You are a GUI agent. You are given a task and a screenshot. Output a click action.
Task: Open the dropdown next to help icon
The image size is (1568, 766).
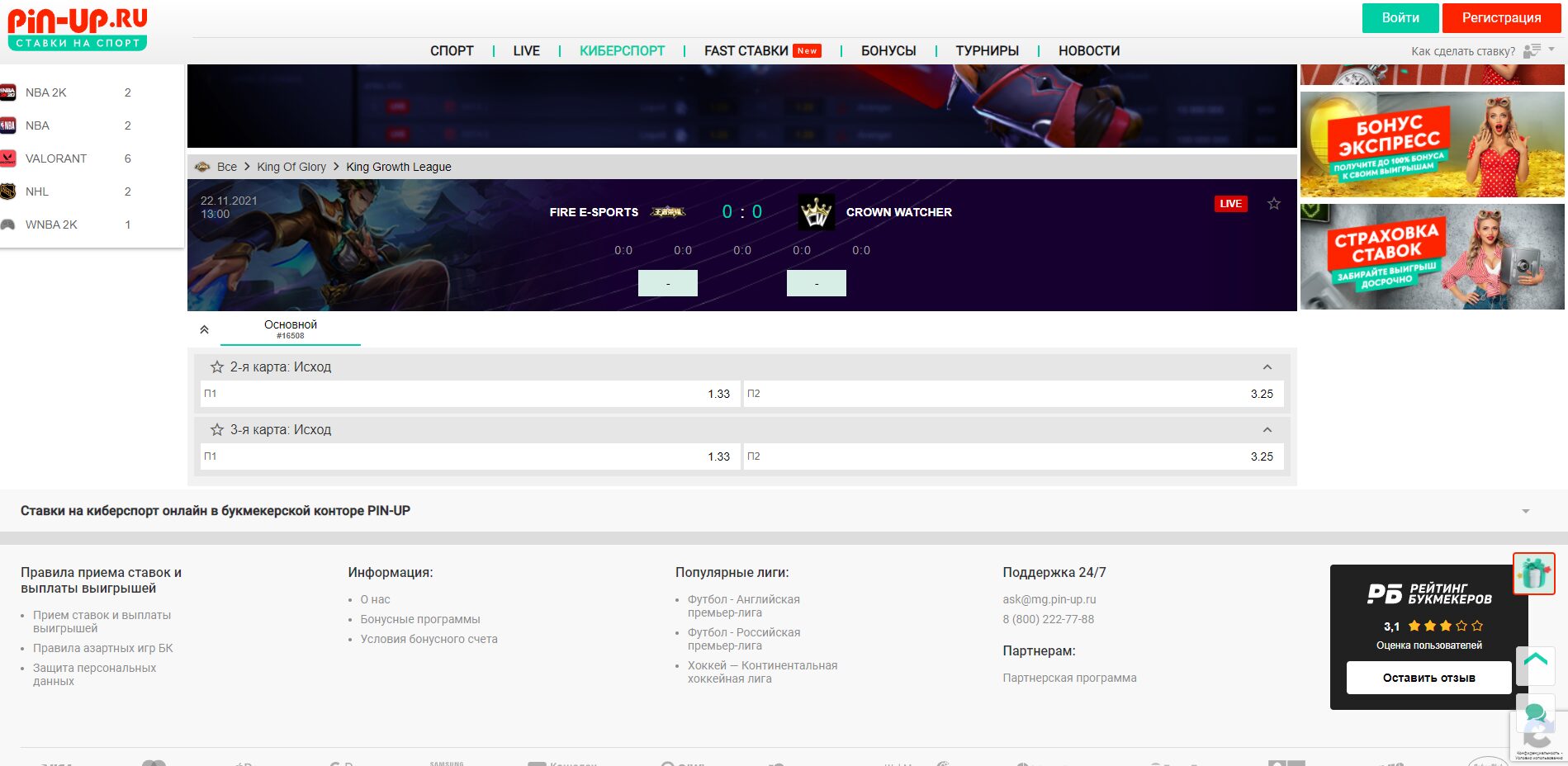pos(1551,50)
